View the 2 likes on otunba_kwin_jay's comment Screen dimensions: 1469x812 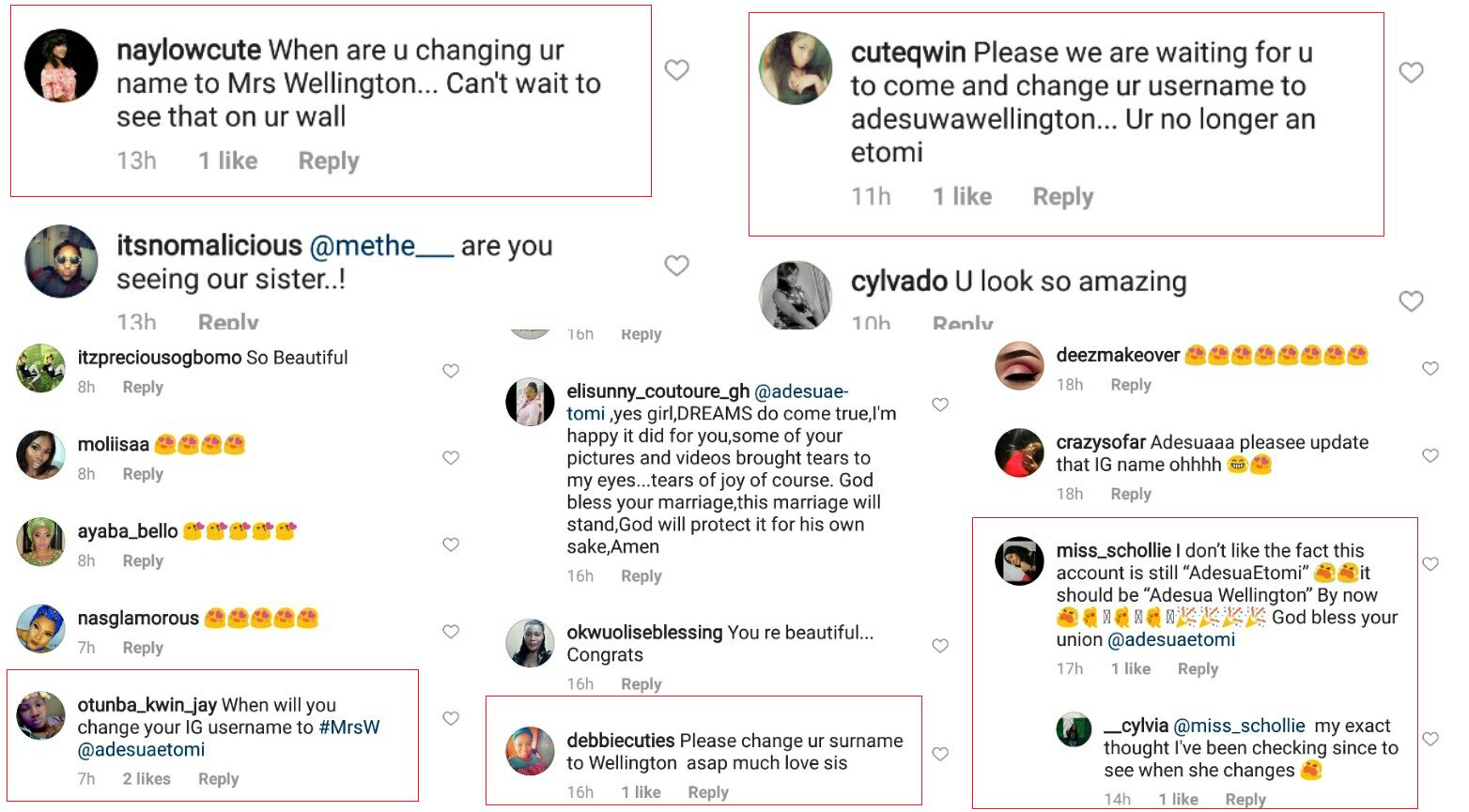(147, 779)
